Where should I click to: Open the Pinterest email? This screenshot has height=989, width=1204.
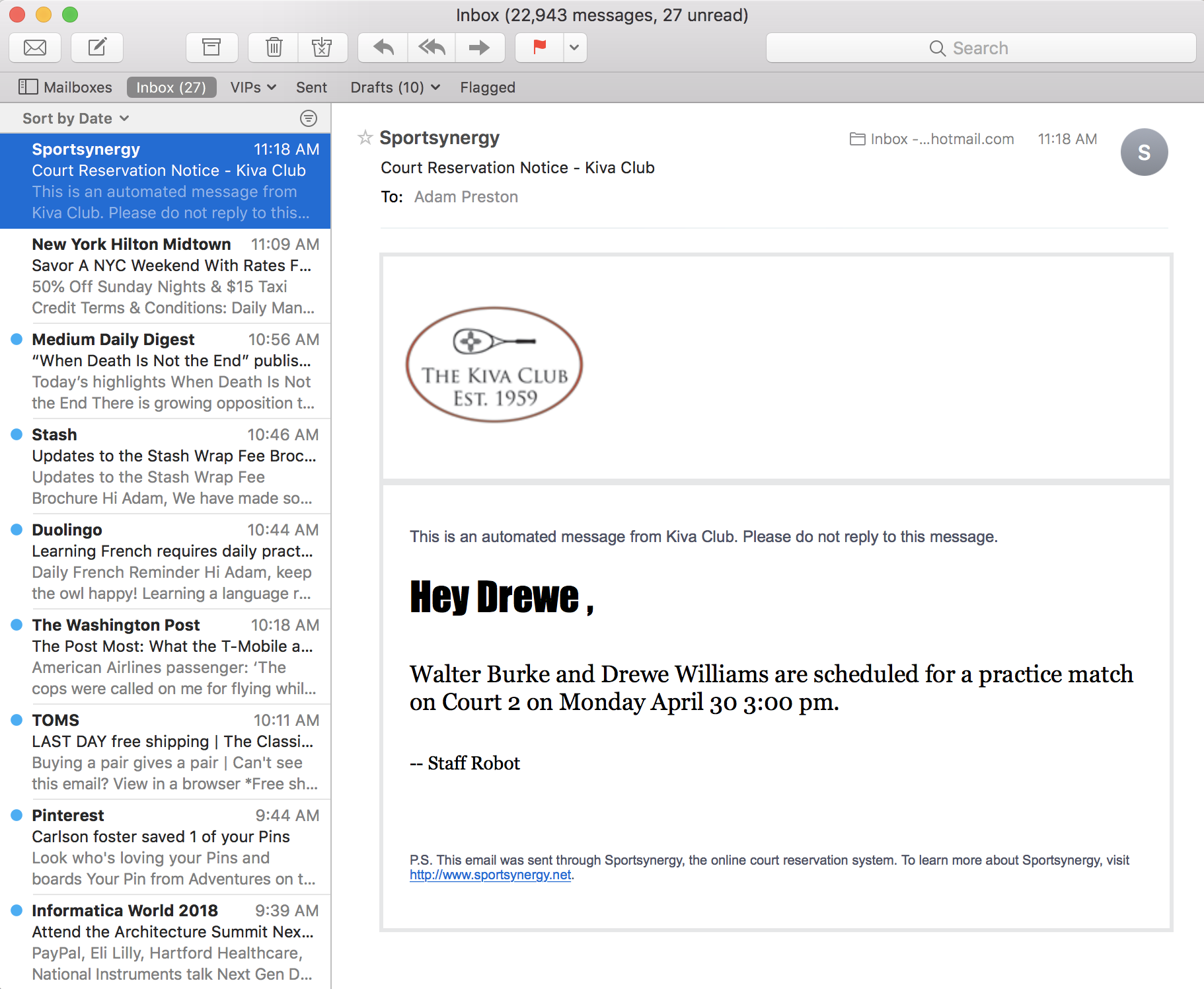(165, 847)
